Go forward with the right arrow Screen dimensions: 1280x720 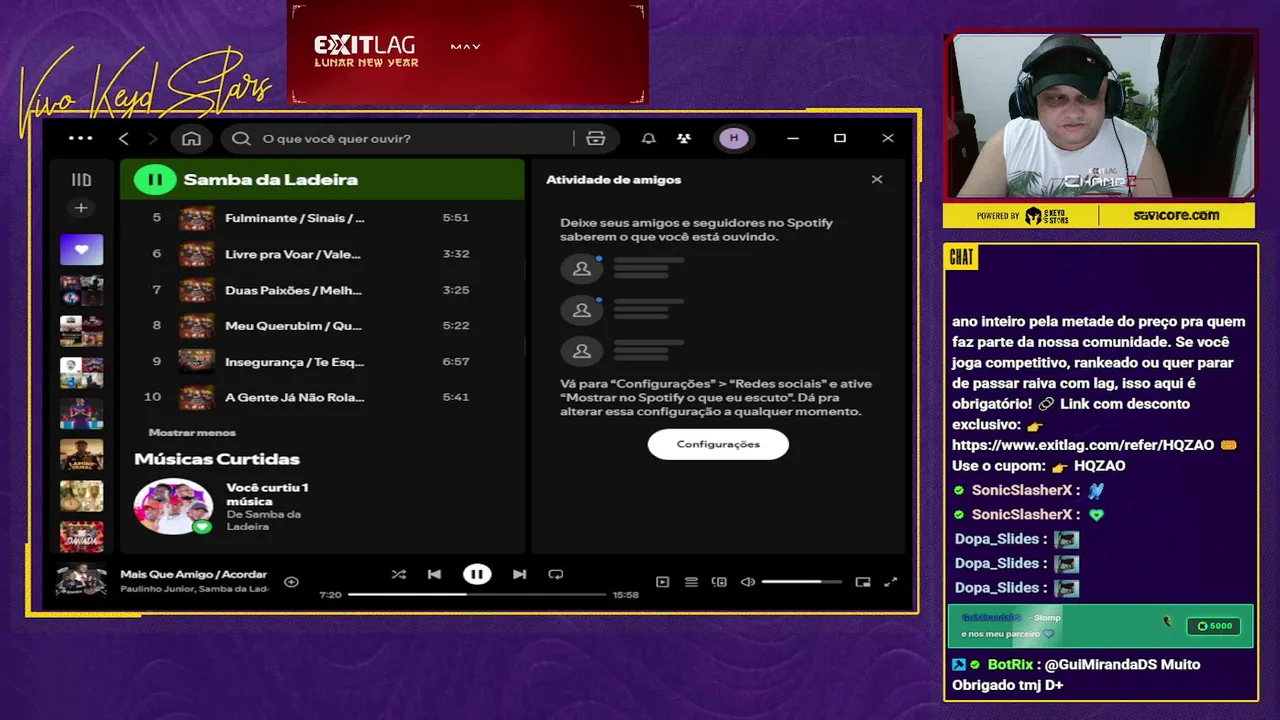152,138
